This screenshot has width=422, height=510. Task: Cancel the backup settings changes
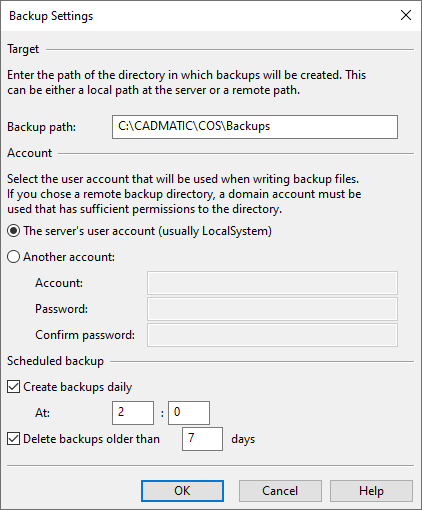pos(280,491)
